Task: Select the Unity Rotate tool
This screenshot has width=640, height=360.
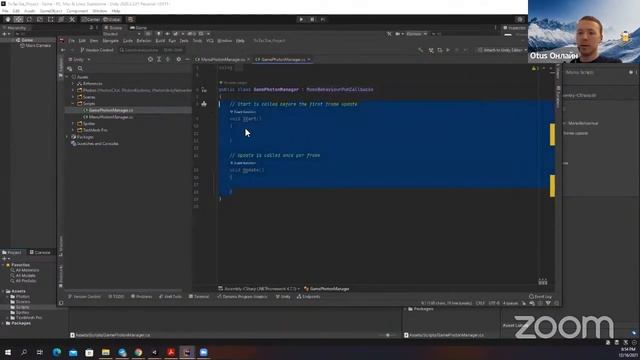Action: (x=29, y=19)
